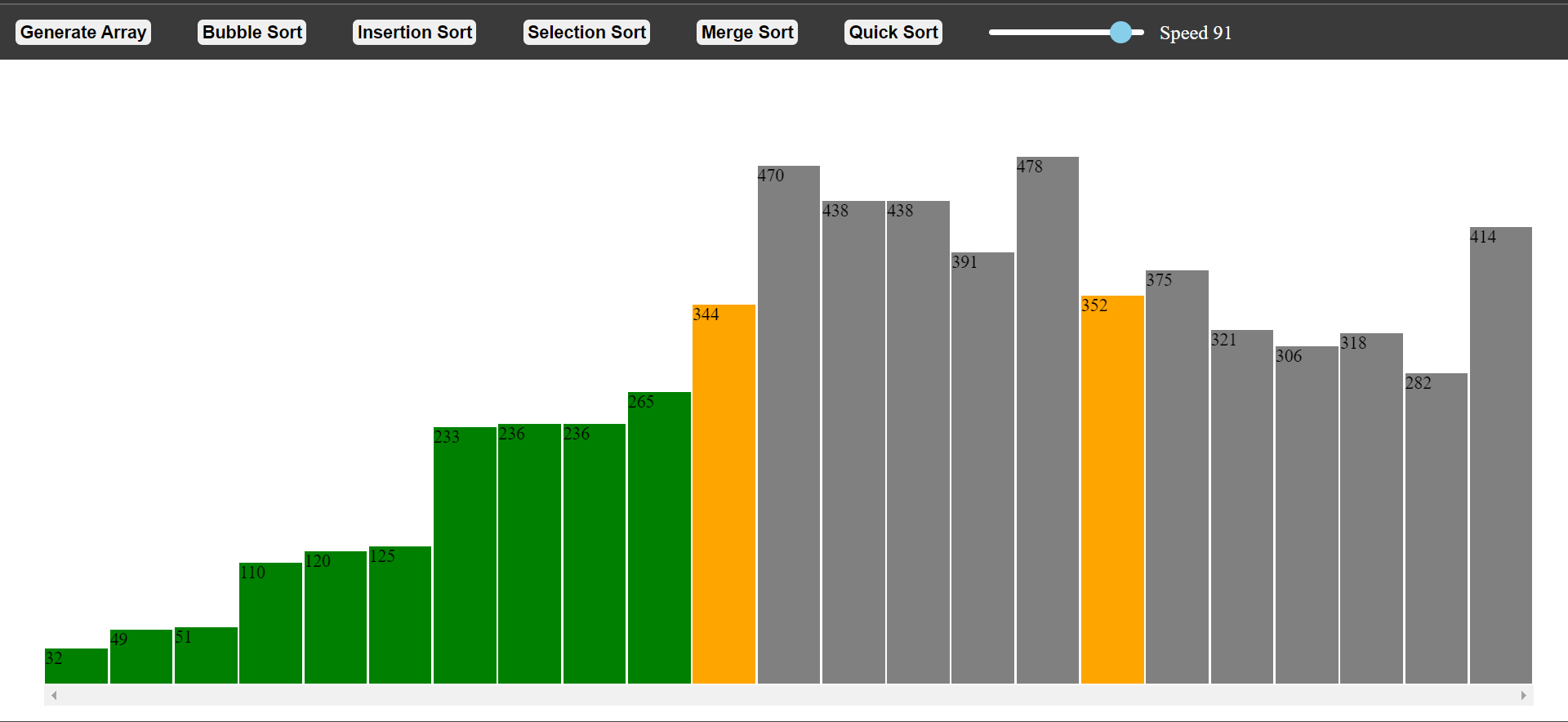The image size is (1568, 722).
Task: Select the smallest green bar labeled 32
Action: click(76, 666)
